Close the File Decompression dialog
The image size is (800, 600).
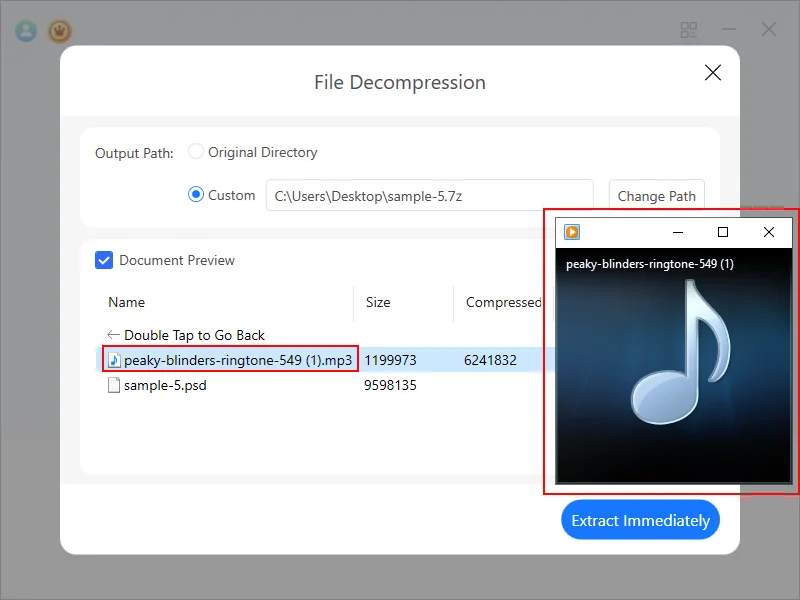point(713,72)
